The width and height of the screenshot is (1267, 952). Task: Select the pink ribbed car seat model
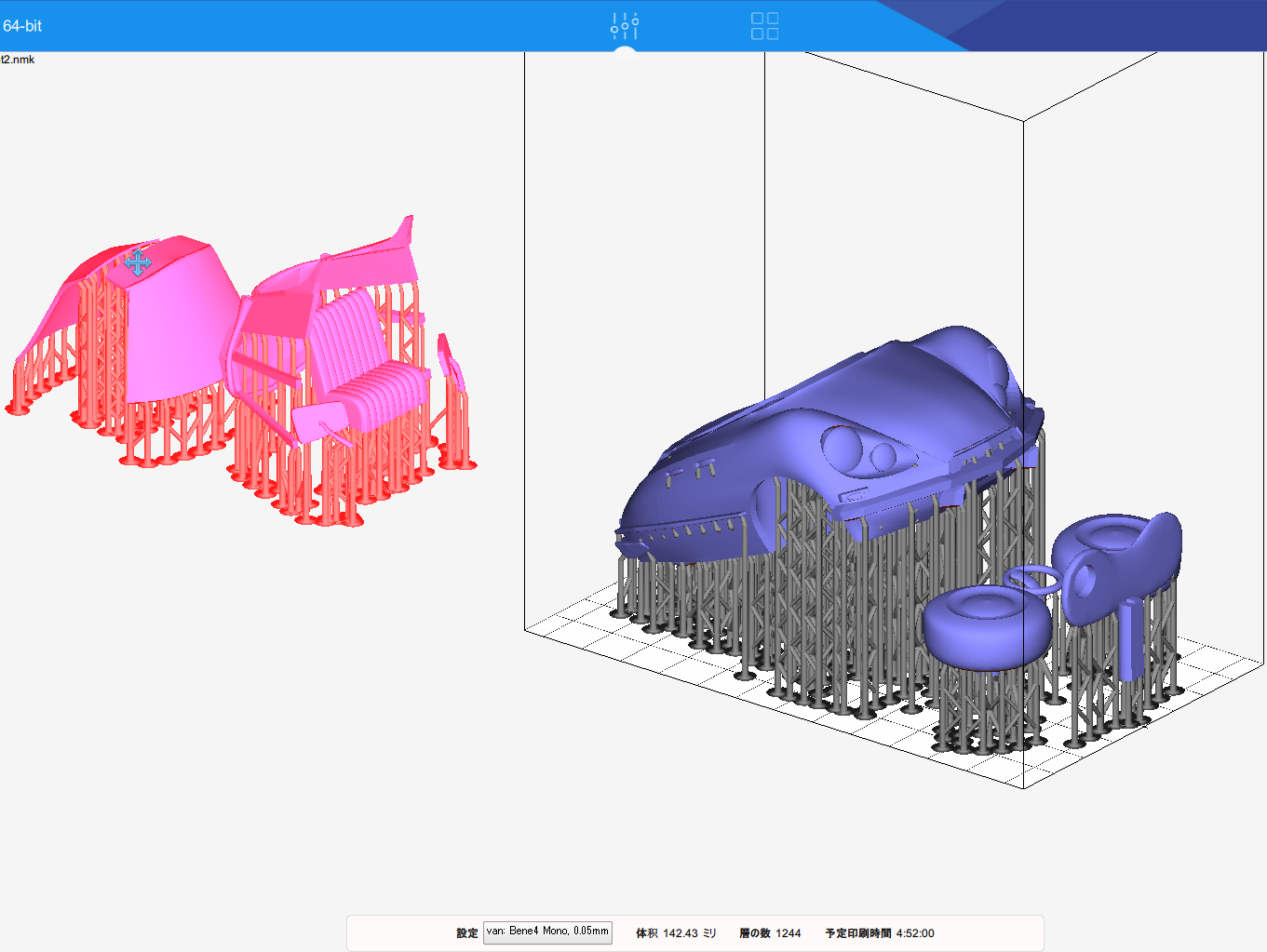[358, 363]
